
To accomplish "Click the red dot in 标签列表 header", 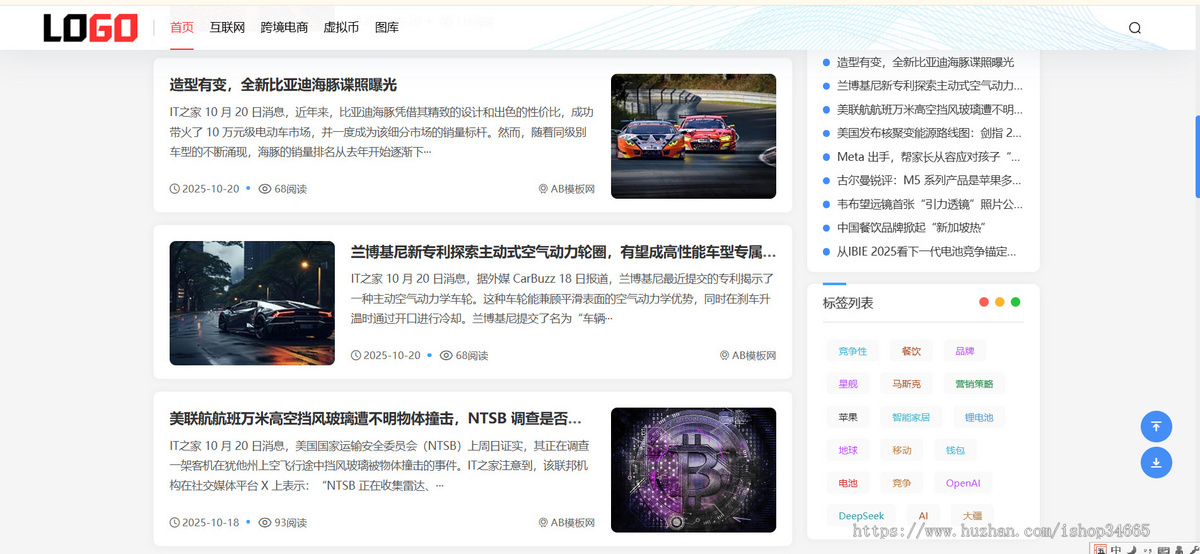I will pyautogui.click(x=984, y=302).
